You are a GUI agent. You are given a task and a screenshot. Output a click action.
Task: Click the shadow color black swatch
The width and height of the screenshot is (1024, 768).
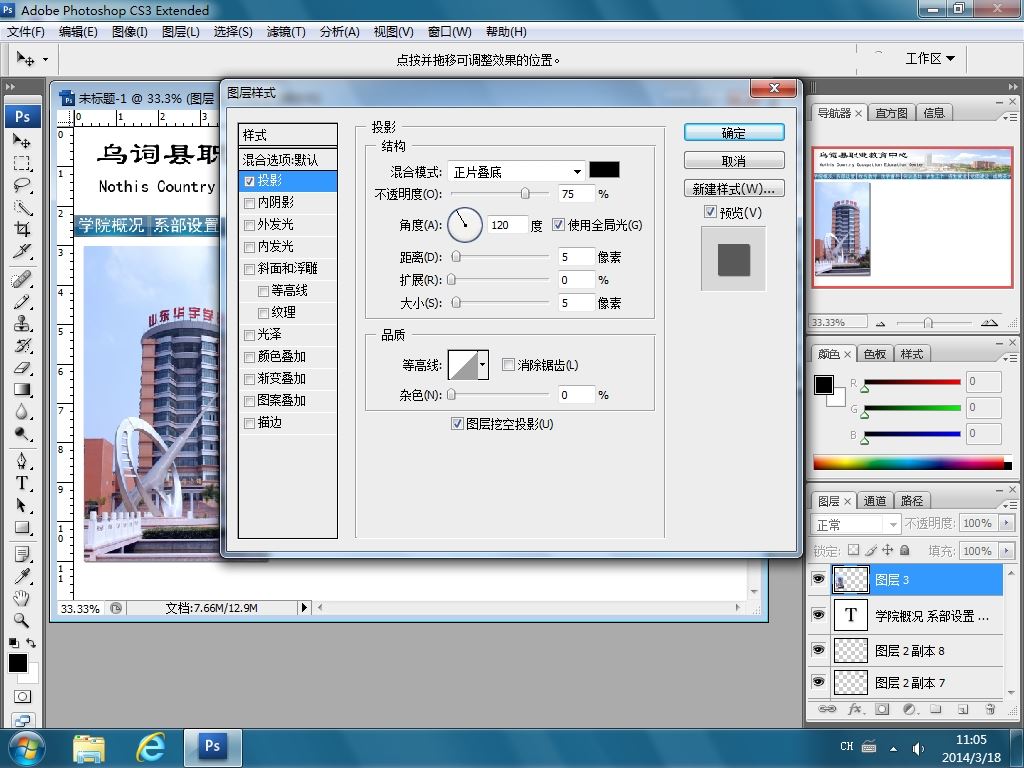[x=604, y=170]
